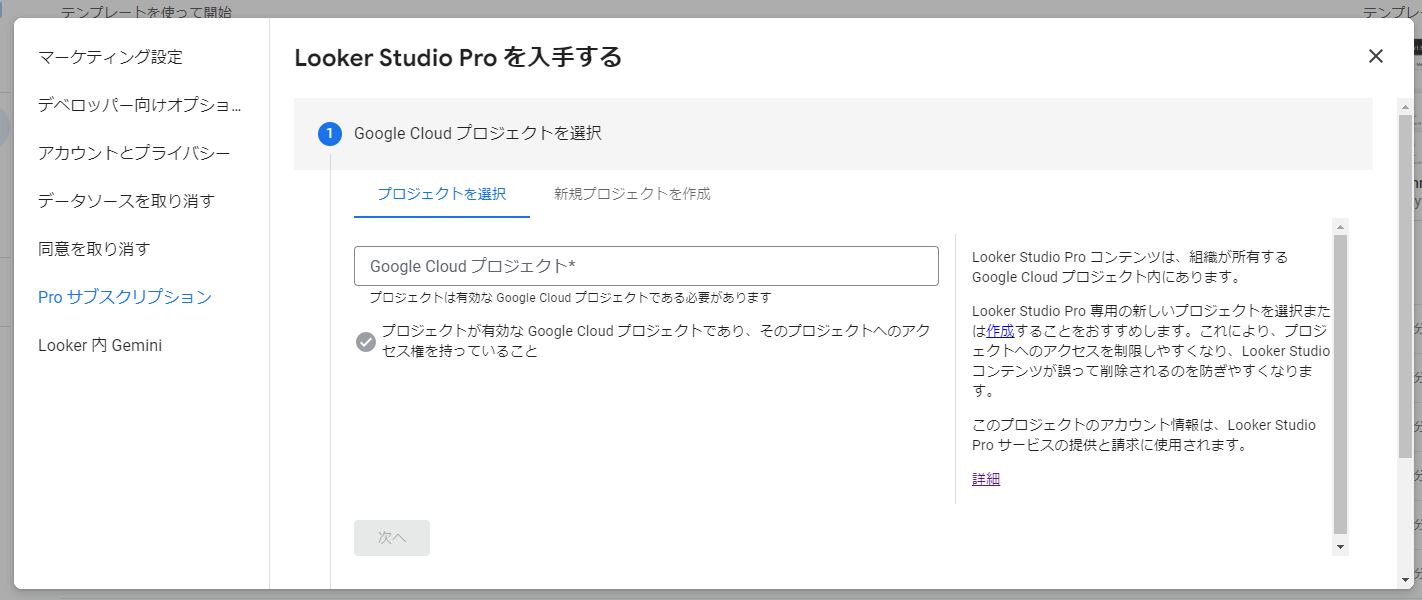Image resolution: width=1422 pixels, height=600 pixels.
Task: Switch to 新規プロジェクトを作成 tab
Action: [x=632, y=194]
